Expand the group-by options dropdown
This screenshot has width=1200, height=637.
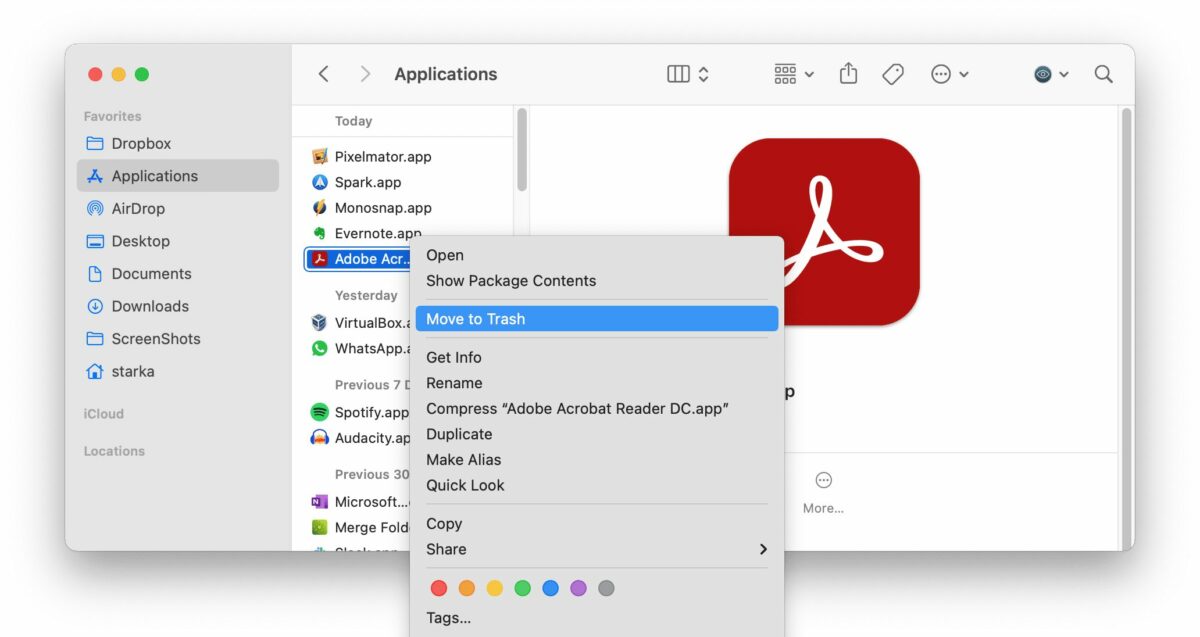[x=794, y=74]
